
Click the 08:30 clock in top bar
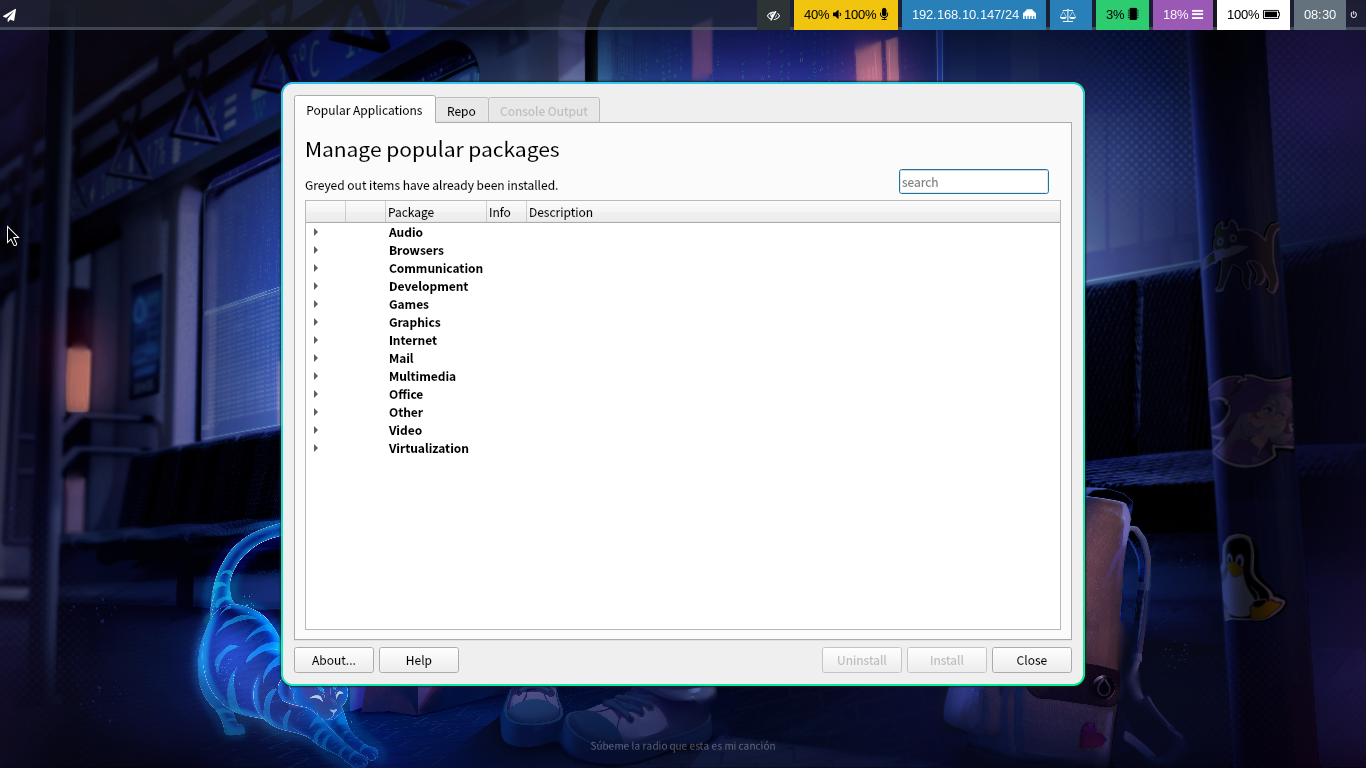[x=1320, y=15]
